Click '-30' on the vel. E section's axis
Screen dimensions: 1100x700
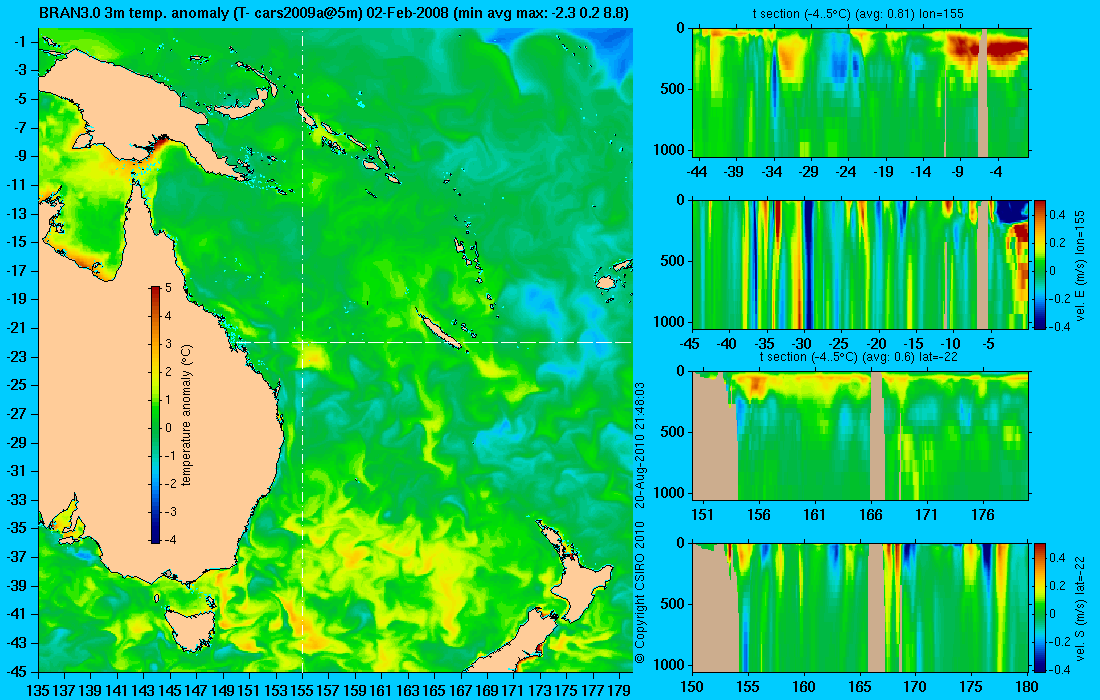coord(802,344)
